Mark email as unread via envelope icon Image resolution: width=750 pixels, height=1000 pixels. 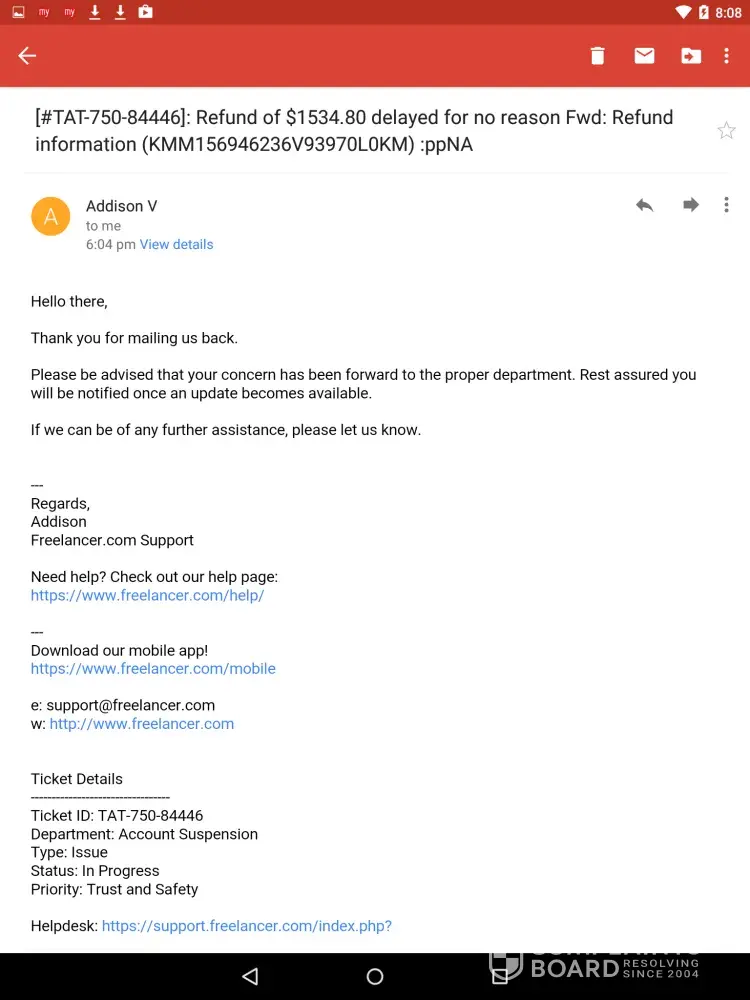coord(644,56)
